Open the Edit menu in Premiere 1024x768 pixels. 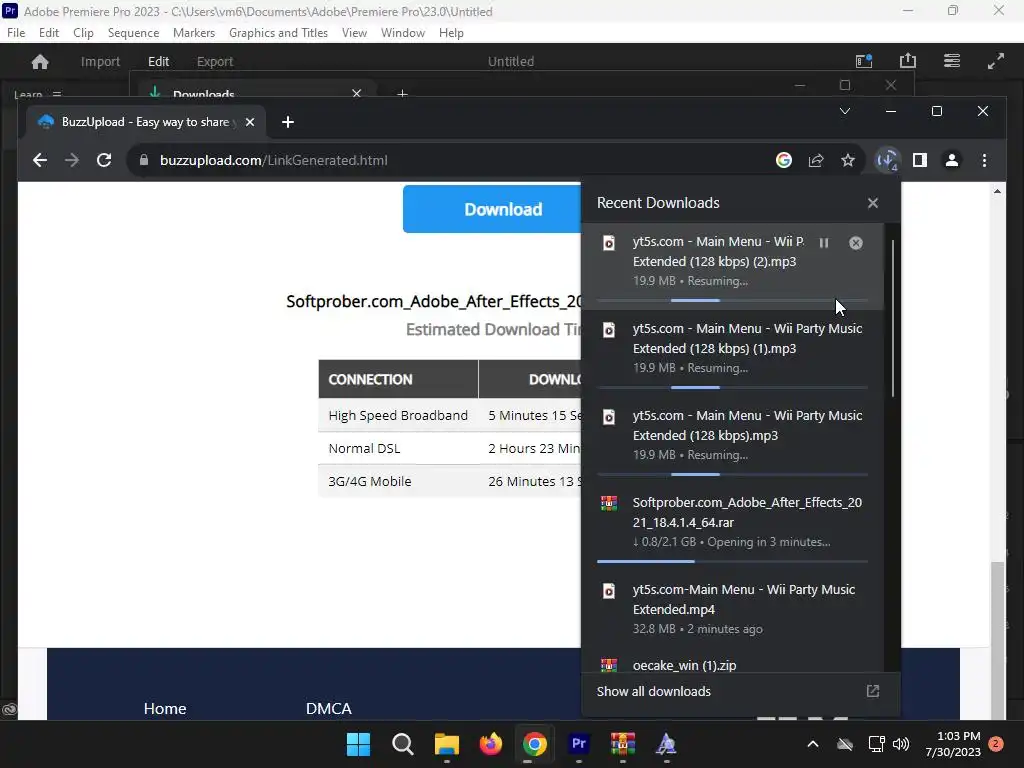tap(49, 33)
